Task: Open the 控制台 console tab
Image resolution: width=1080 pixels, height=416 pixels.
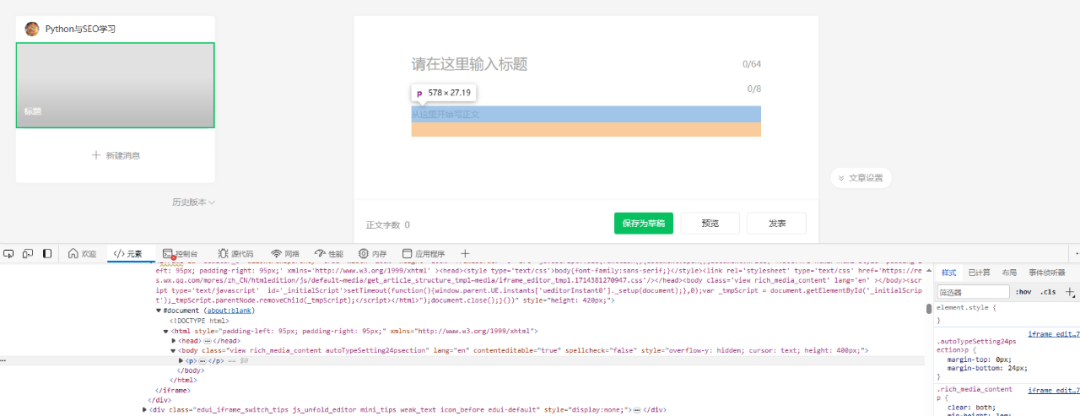Action: point(180,253)
